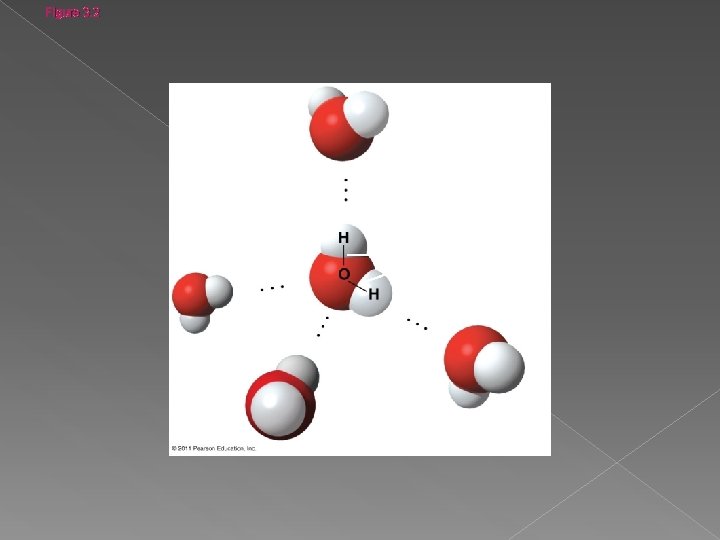
Task: Select the vertical dotted bond above center molecule
Action: [x=346, y=190]
